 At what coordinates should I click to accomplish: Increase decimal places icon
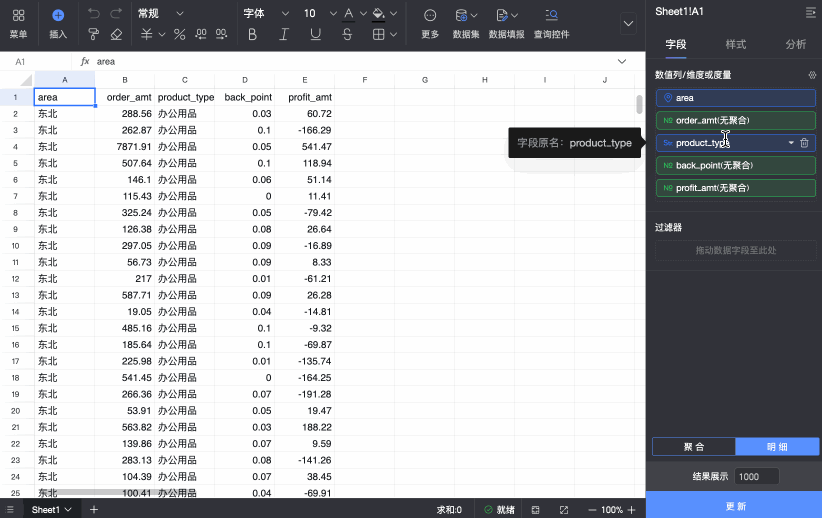[222, 34]
